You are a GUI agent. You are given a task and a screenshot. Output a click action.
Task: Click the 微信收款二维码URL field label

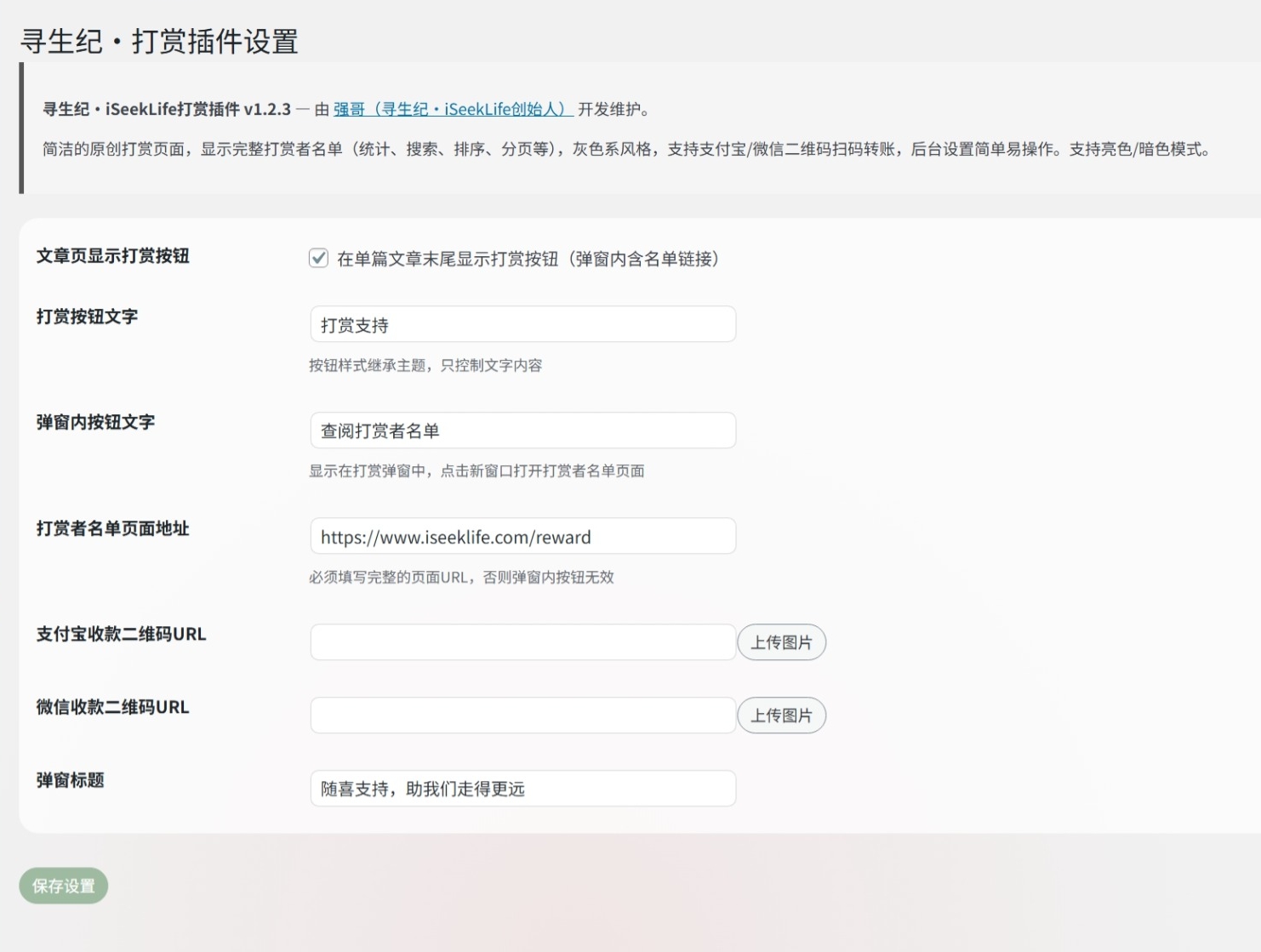[112, 707]
